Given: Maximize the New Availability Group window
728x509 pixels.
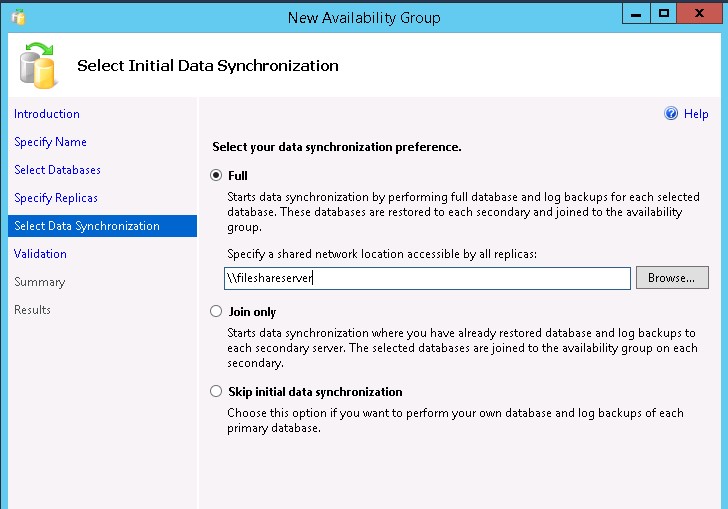Looking at the screenshot, I should (663, 14).
